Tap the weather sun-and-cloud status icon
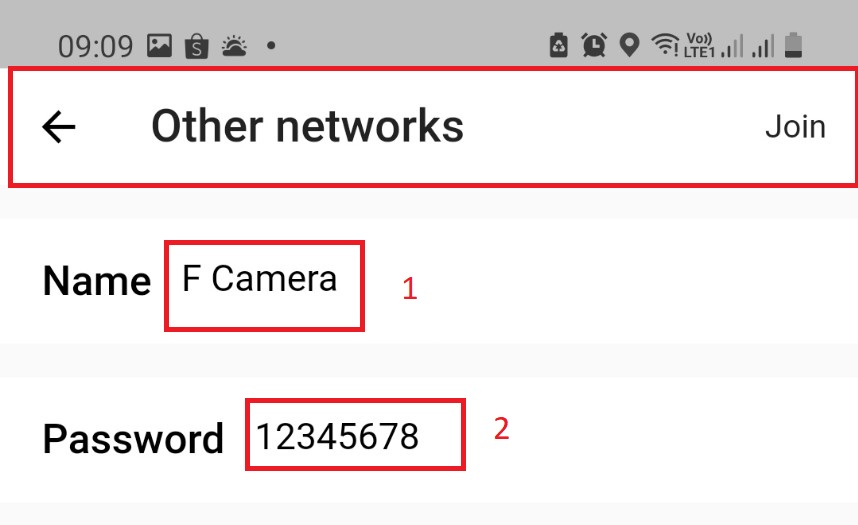This screenshot has width=858, height=525. point(234,46)
